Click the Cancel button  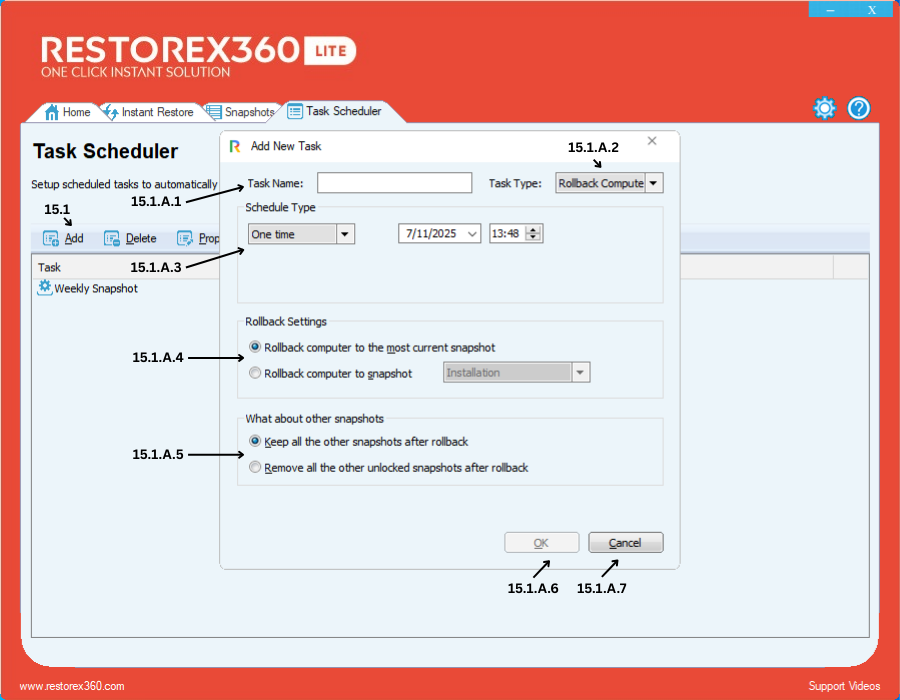(x=625, y=543)
